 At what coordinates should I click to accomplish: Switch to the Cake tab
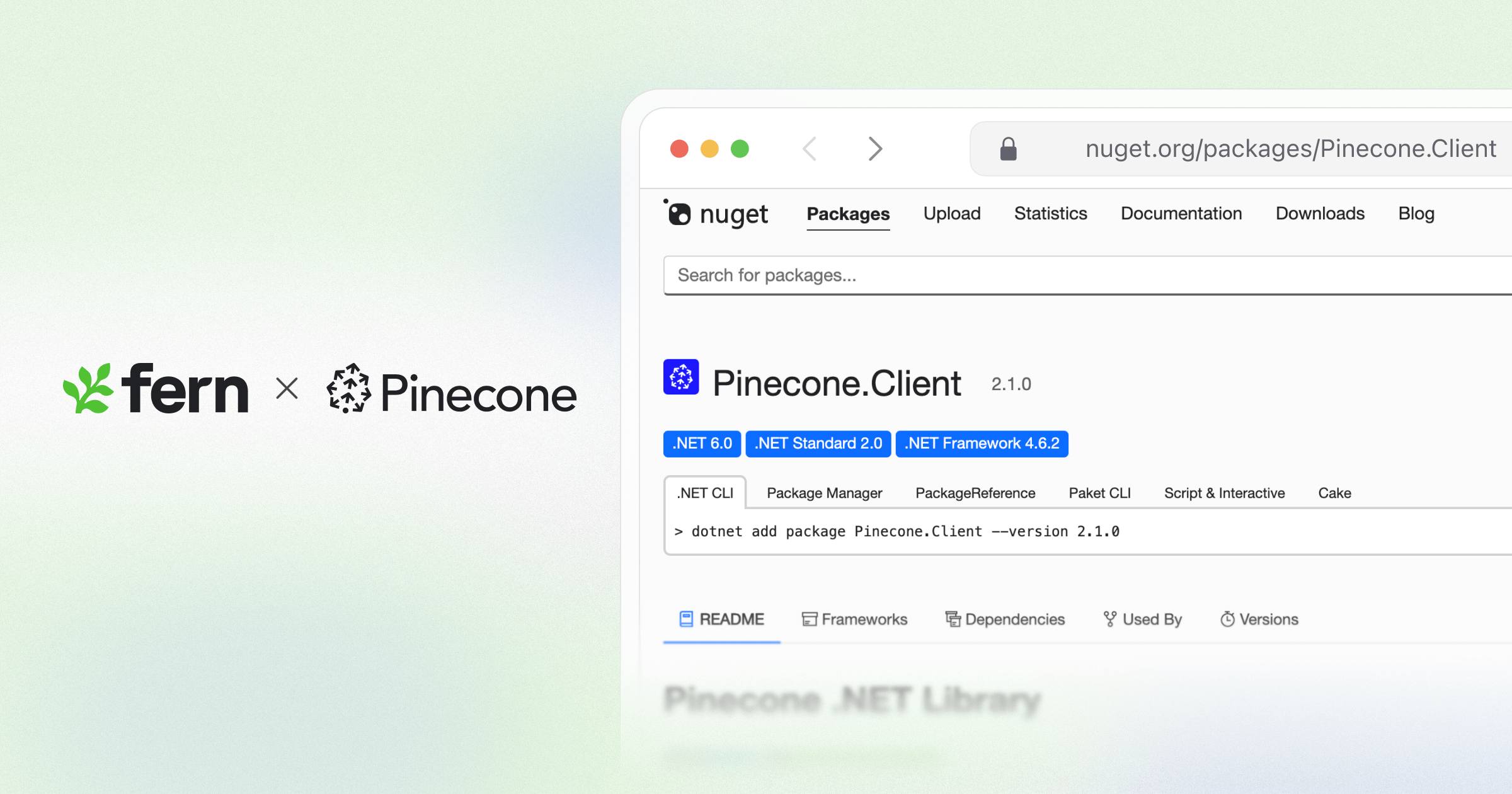1335,493
